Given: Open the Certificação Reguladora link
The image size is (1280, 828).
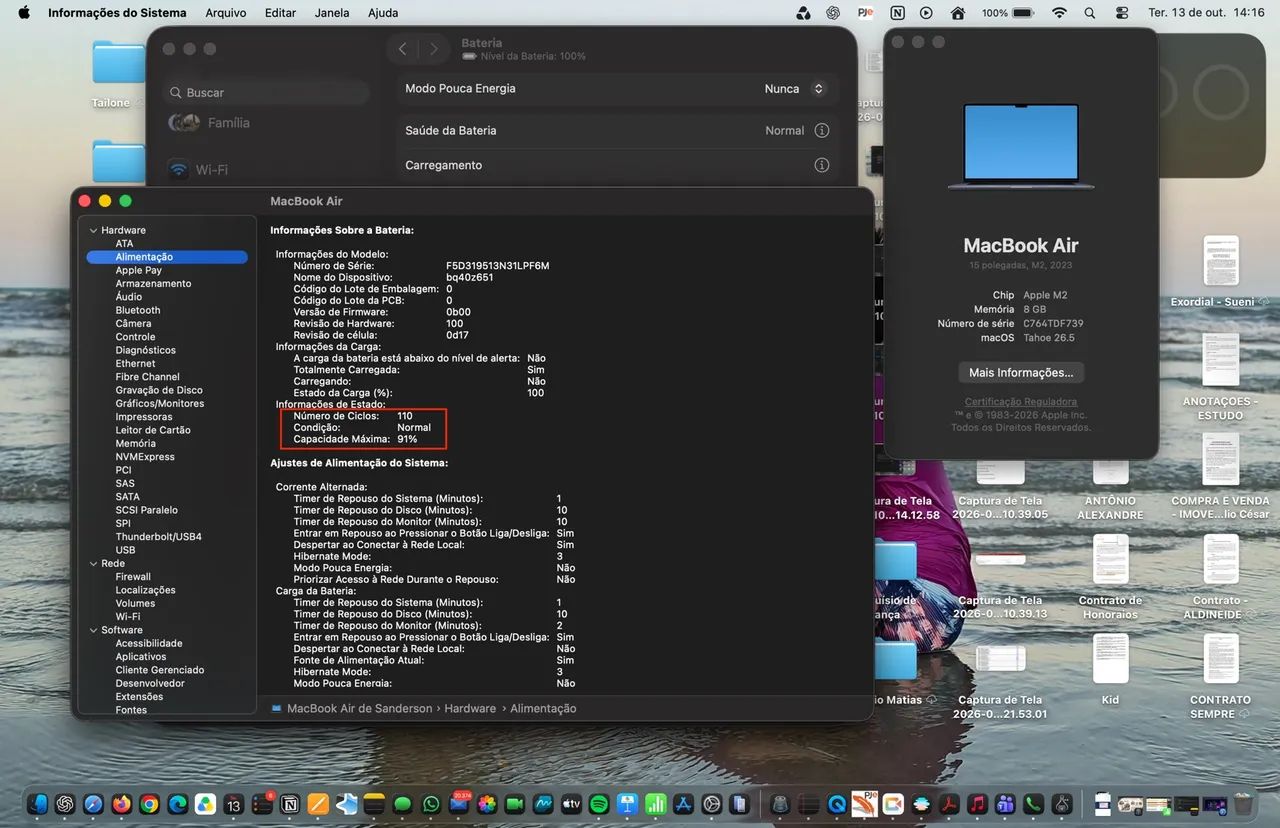Looking at the screenshot, I should [1021, 402].
